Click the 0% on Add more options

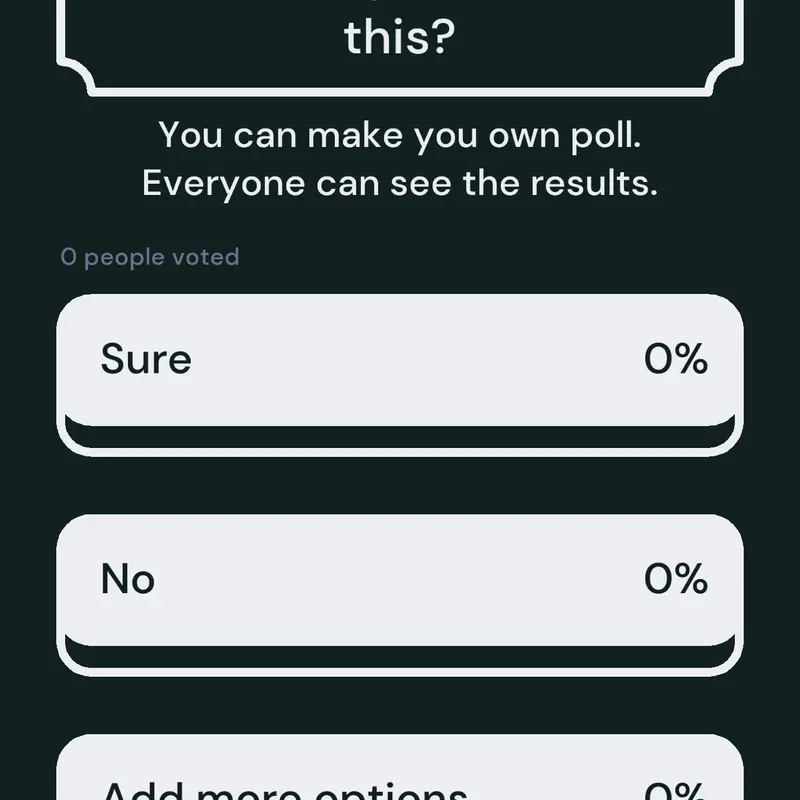coord(676,791)
